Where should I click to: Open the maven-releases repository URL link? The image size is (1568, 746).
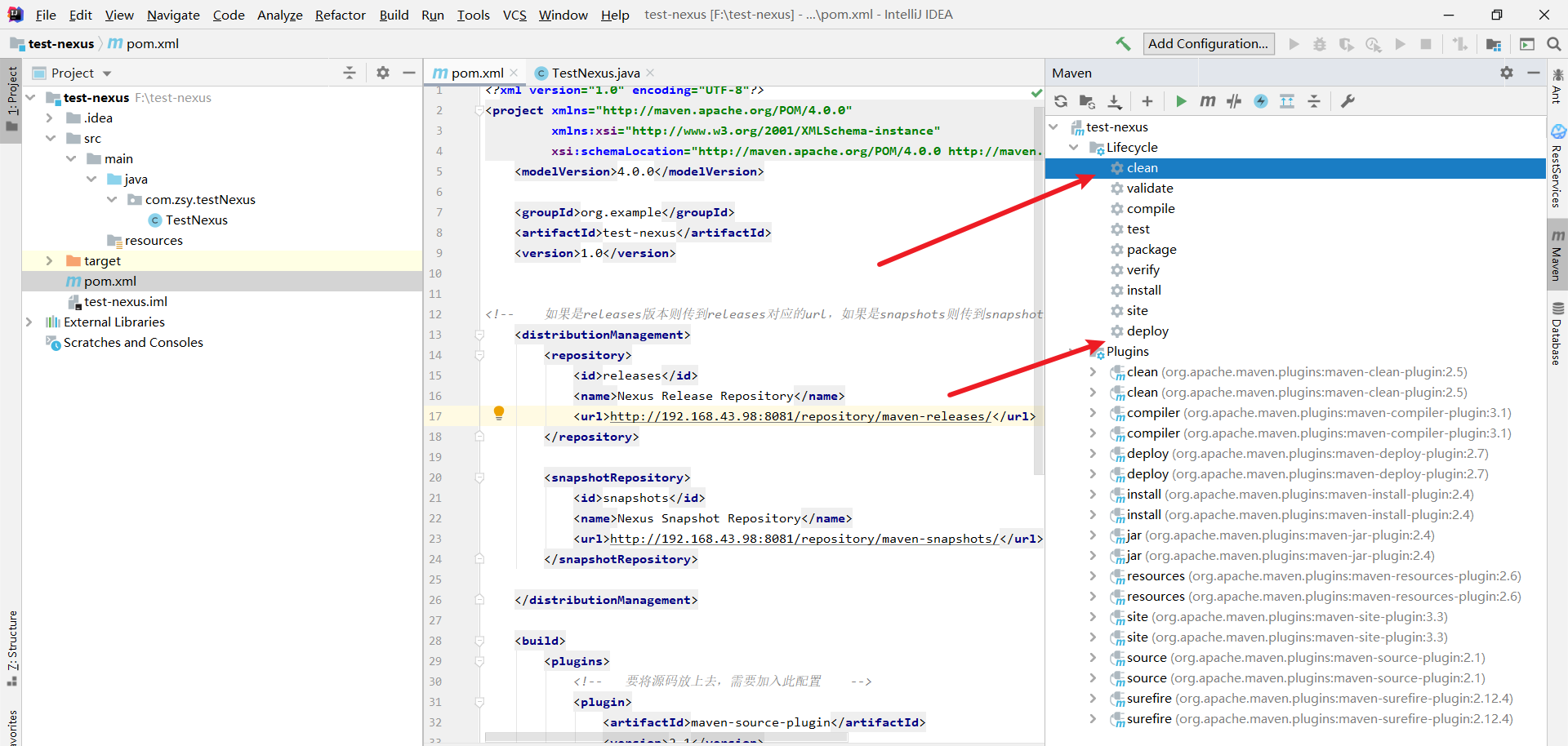pos(800,416)
